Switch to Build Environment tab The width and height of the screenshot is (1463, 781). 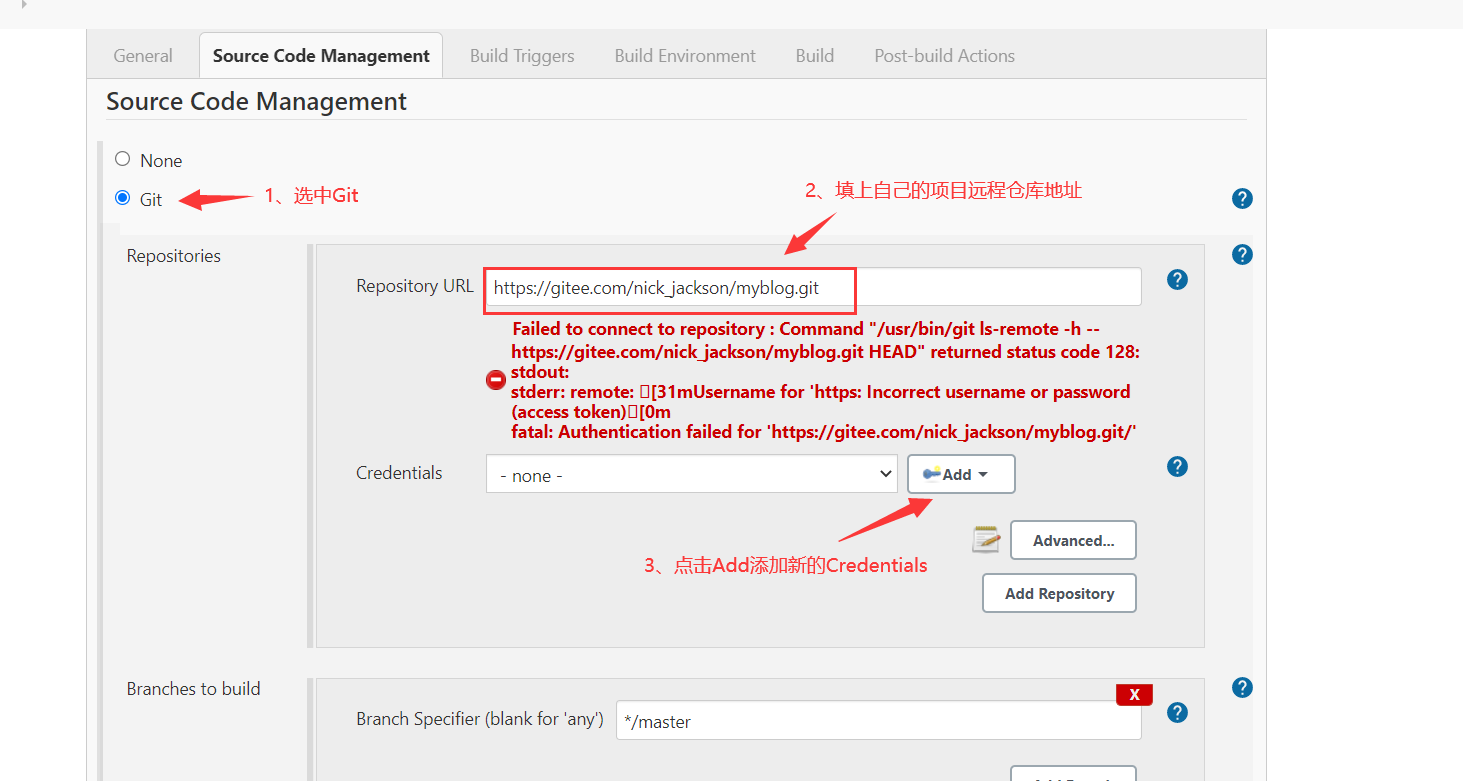coord(685,56)
